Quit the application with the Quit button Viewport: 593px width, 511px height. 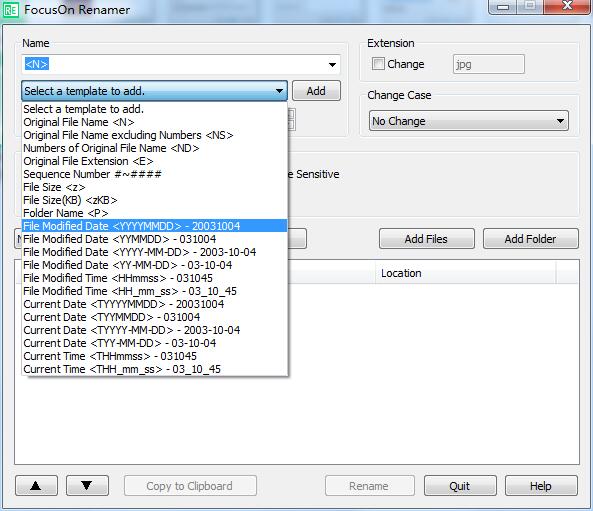pos(460,486)
